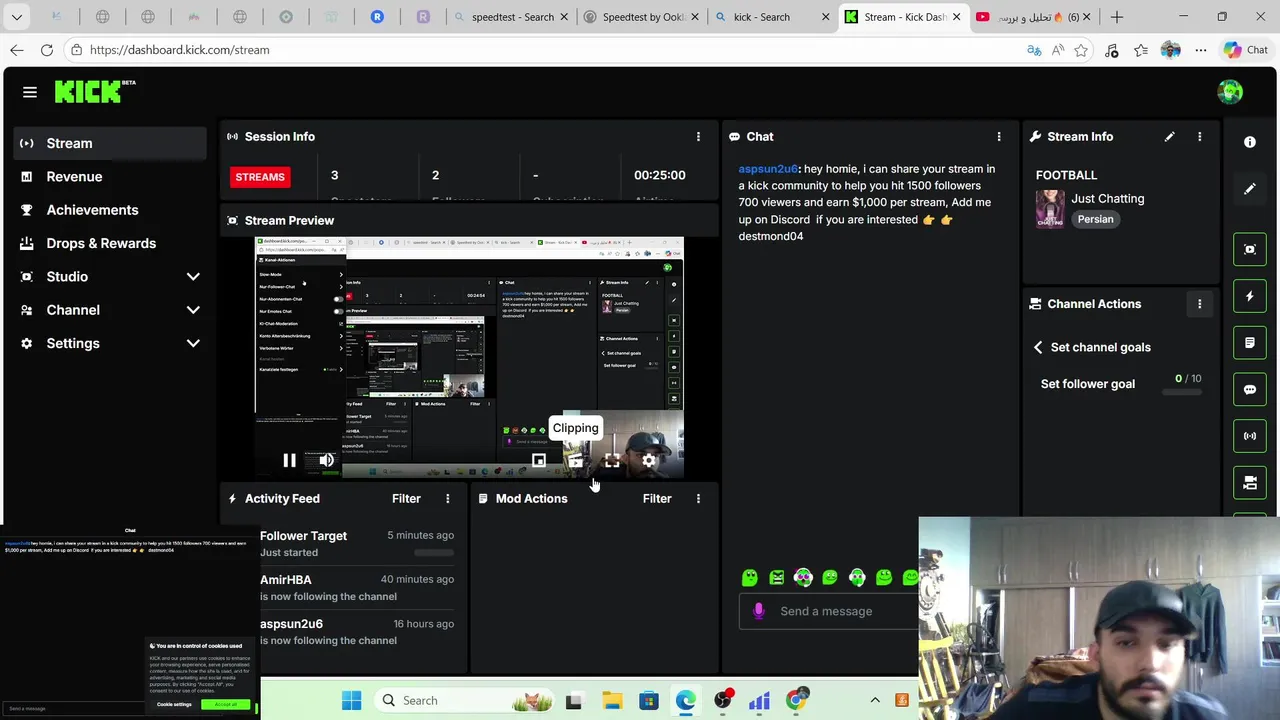Click the purple microphone icon in chat input
The width and height of the screenshot is (1280, 720).
pos(758,611)
